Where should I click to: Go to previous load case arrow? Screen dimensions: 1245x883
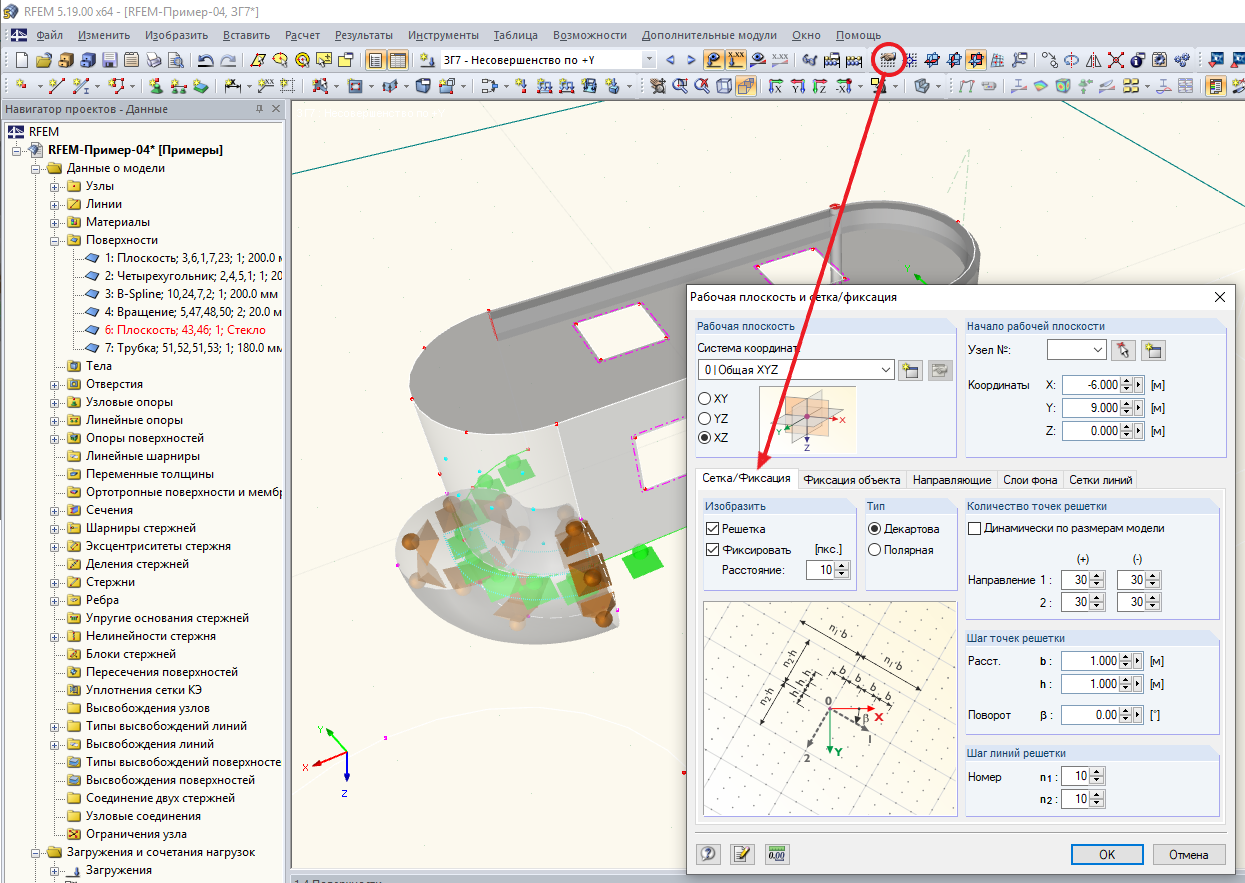(x=670, y=60)
